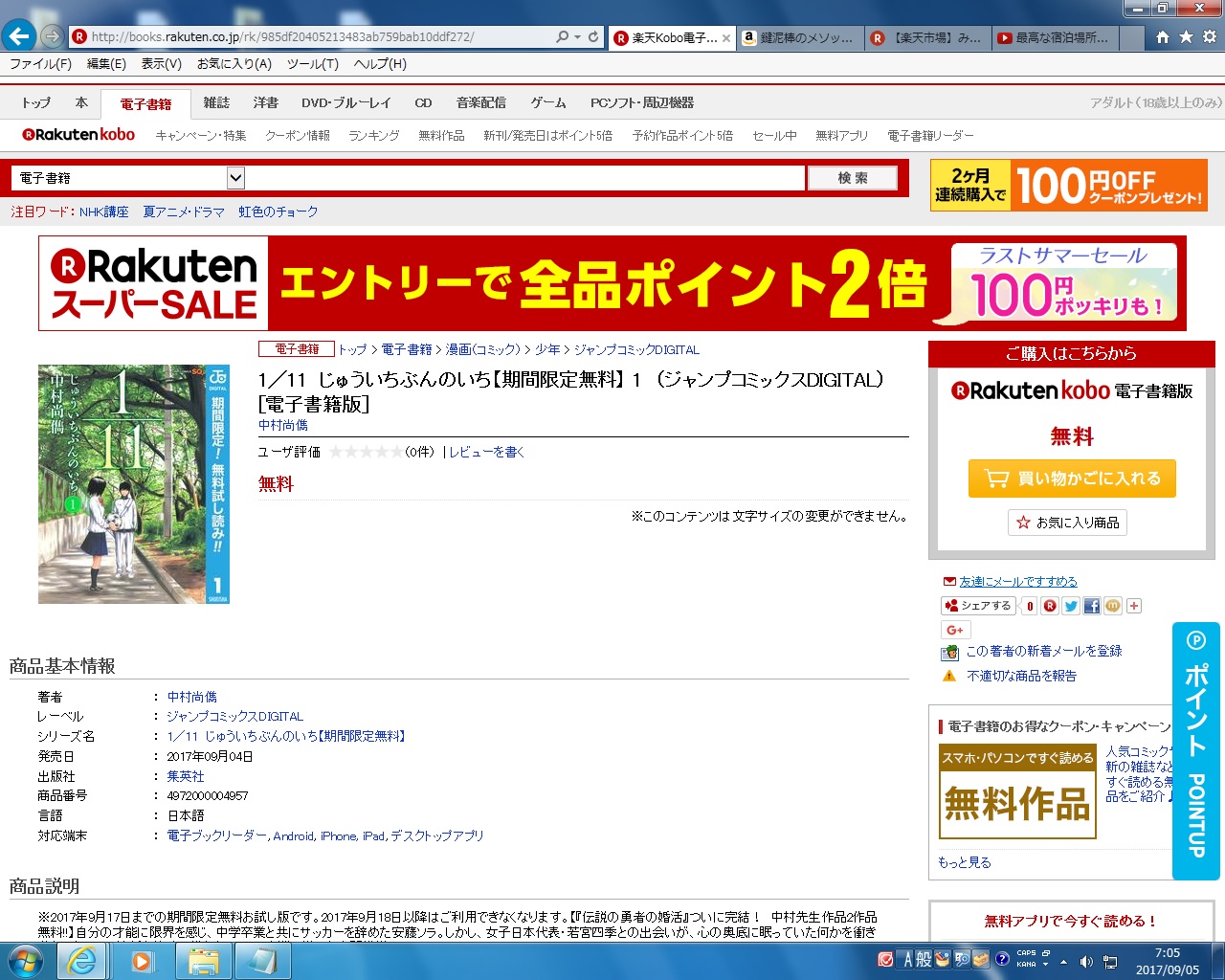Click the search magnifier in the address bar

coord(563,36)
